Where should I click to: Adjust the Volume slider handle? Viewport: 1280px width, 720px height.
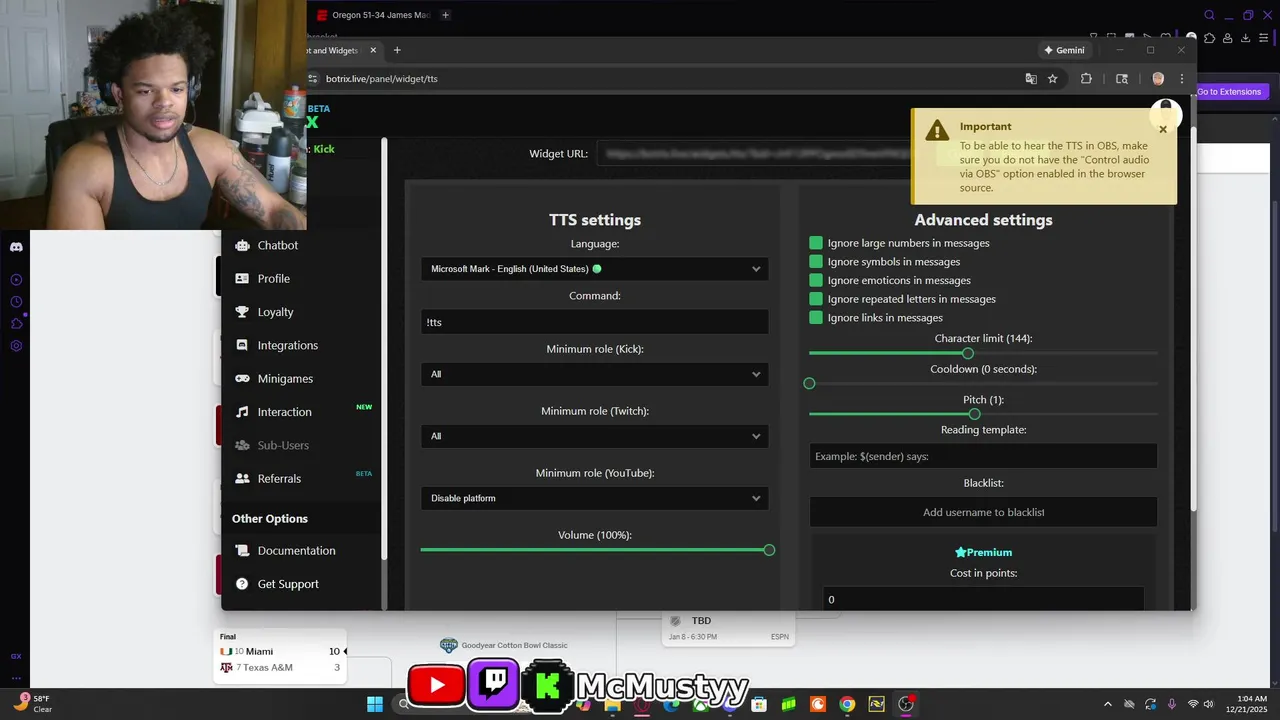[x=769, y=550]
